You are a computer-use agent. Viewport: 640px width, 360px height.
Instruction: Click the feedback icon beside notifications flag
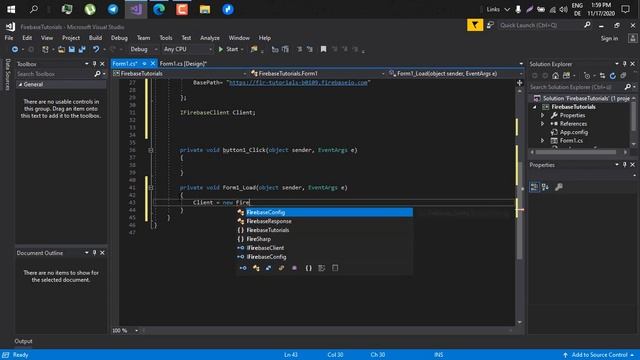pyautogui.click(x=490, y=25)
